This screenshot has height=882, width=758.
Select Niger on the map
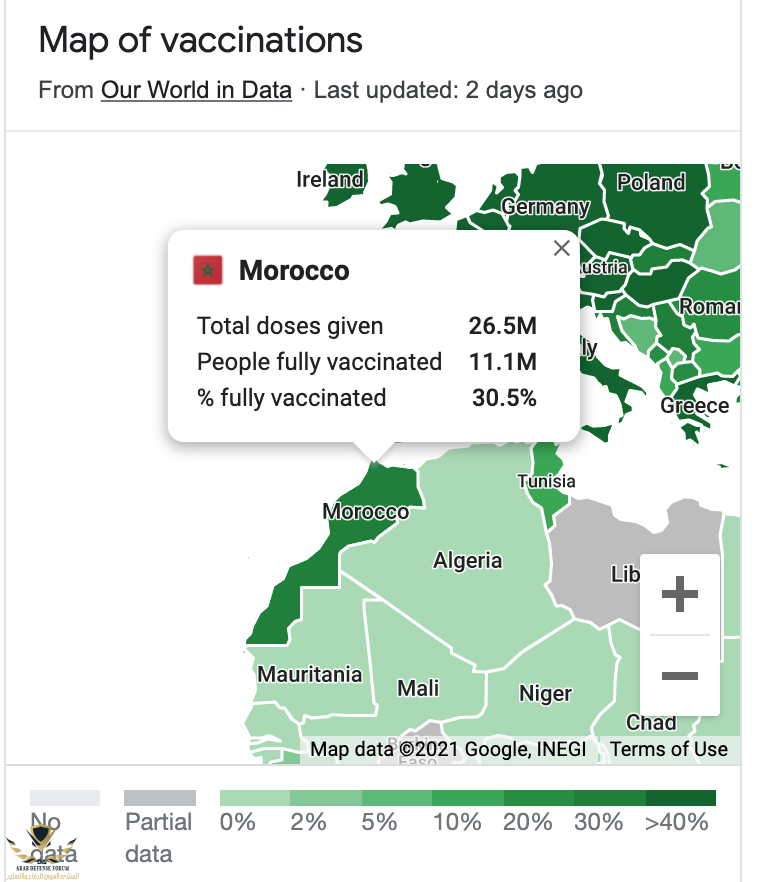545,694
